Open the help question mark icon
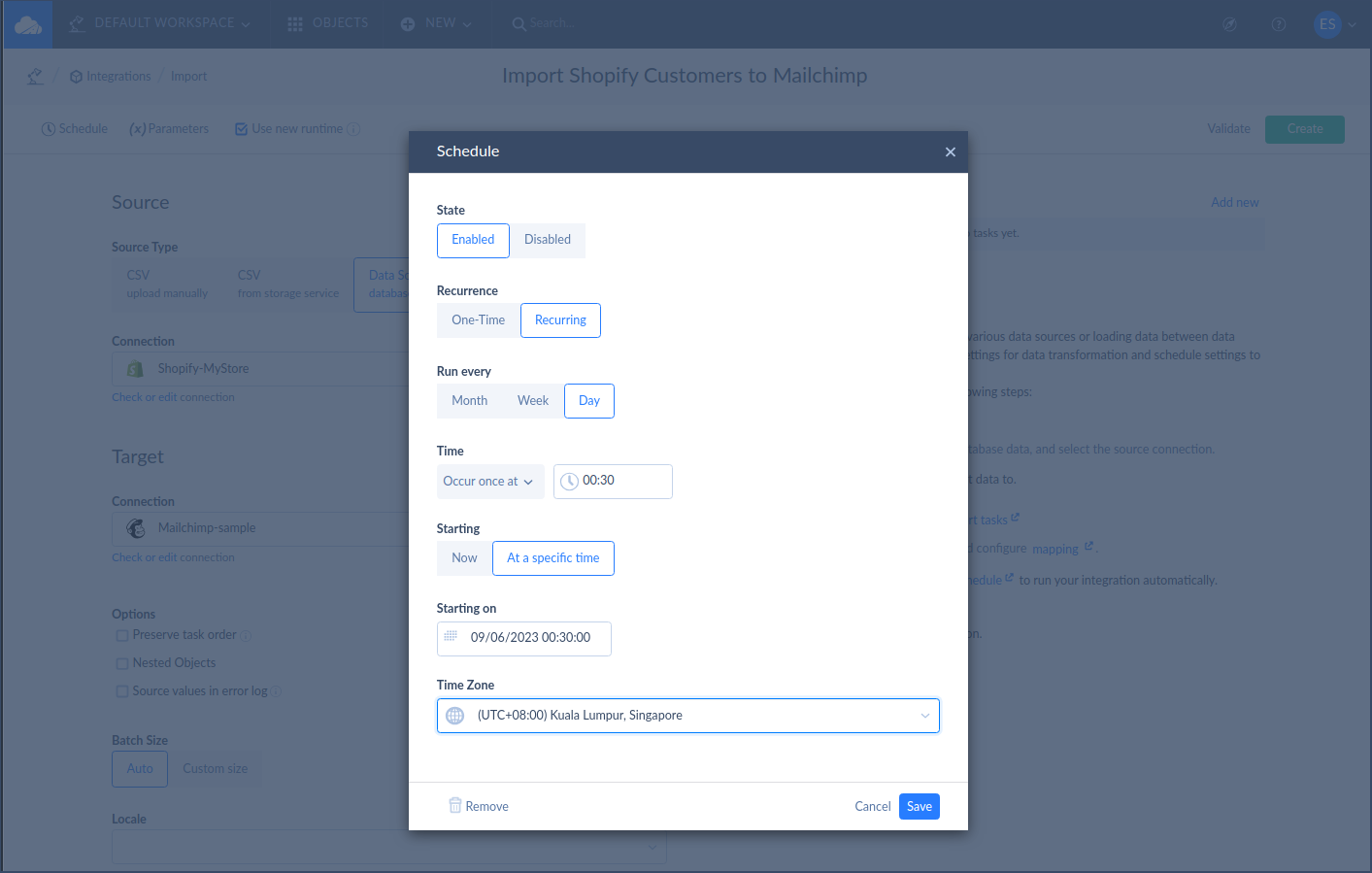The image size is (1372, 873). [1279, 24]
